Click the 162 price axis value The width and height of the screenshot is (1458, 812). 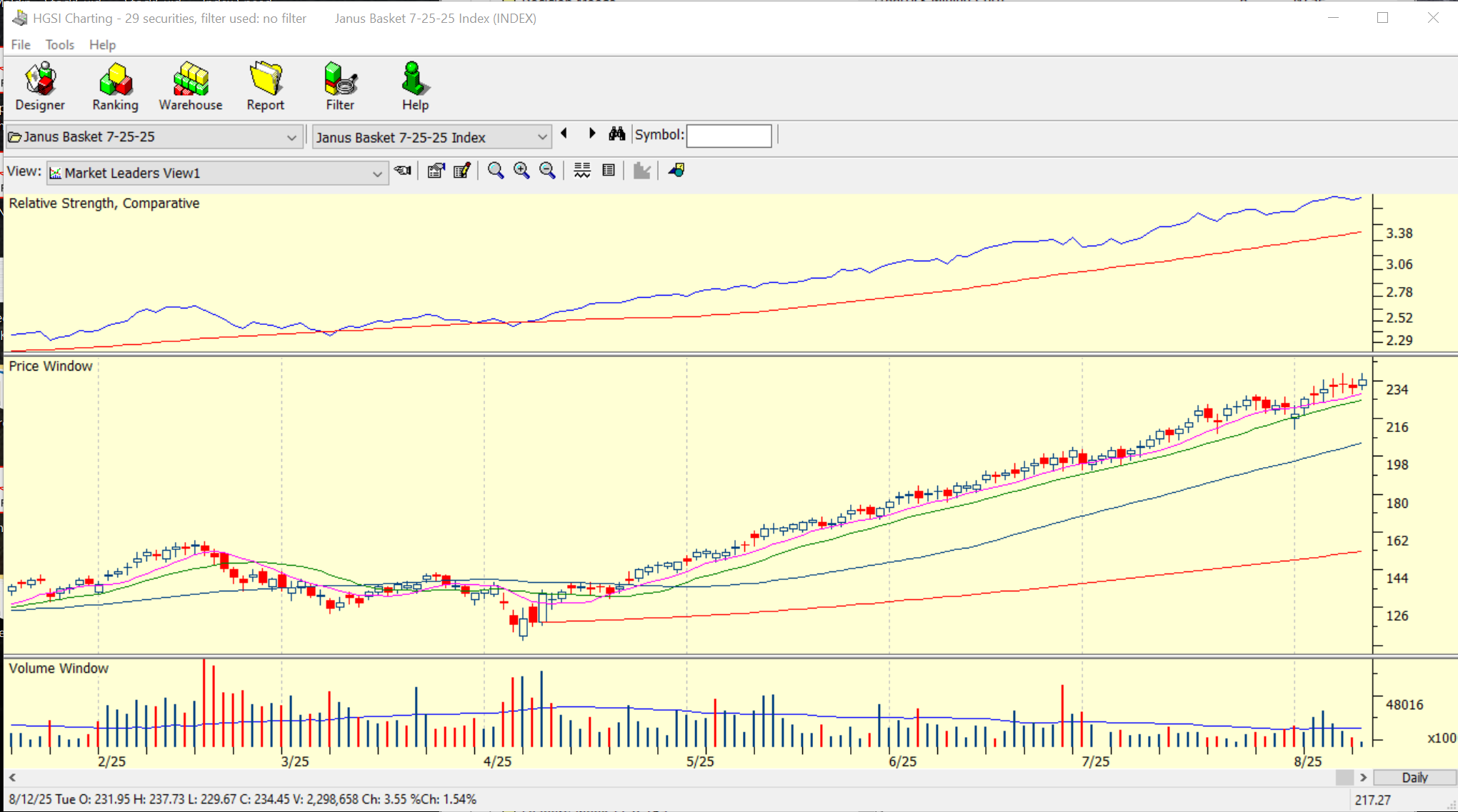tap(1397, 541)
